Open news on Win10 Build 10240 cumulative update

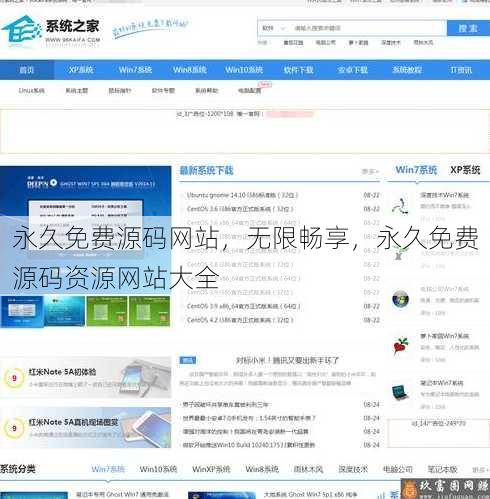pos(249,445)
